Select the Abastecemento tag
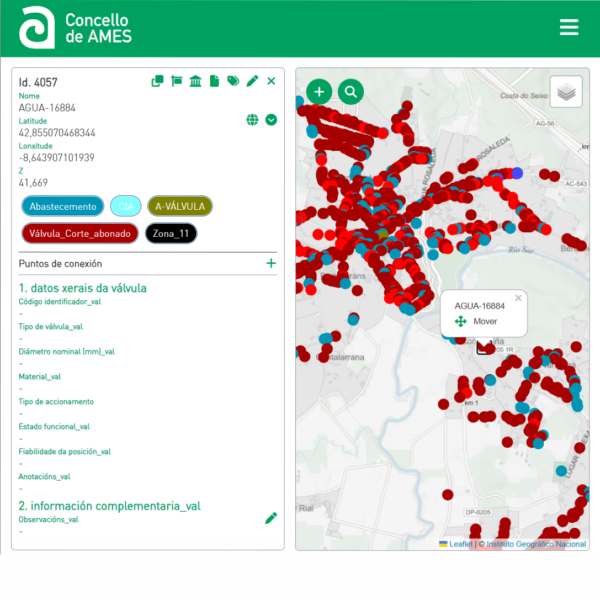This screenshot has width=600, height=600. pos(62,206)
